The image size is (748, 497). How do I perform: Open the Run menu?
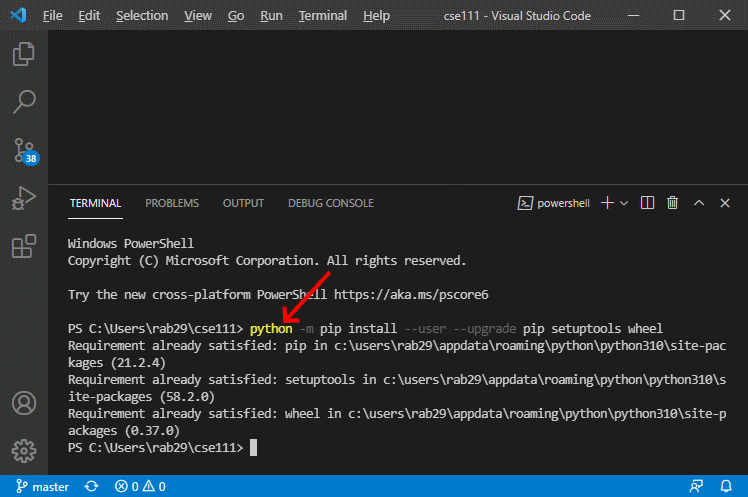271,16
